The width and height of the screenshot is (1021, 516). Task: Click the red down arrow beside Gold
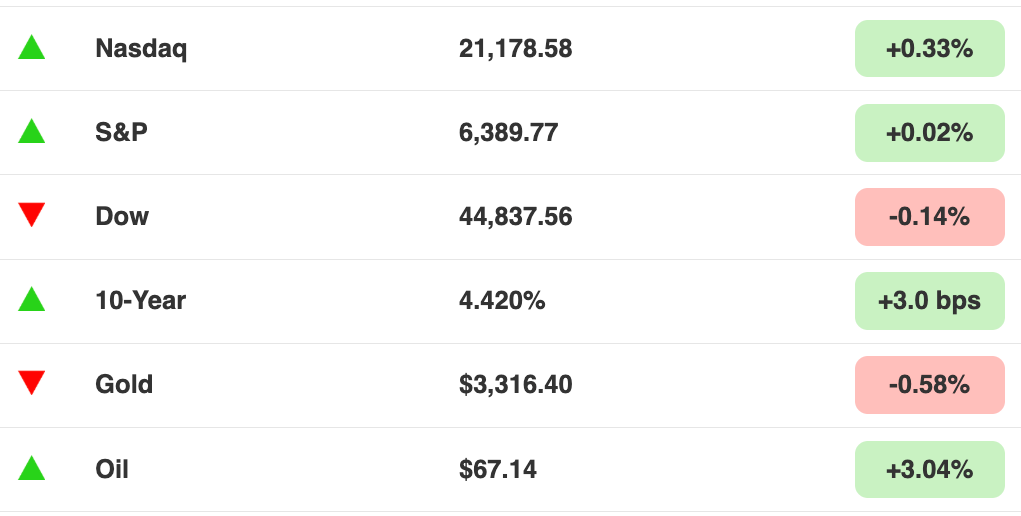(31, 383)
